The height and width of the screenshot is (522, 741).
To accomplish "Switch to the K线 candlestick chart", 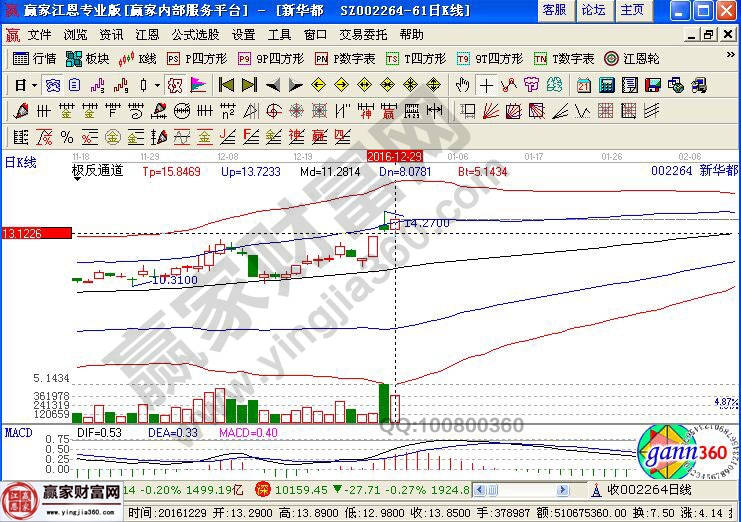I will tap(139, 58).
